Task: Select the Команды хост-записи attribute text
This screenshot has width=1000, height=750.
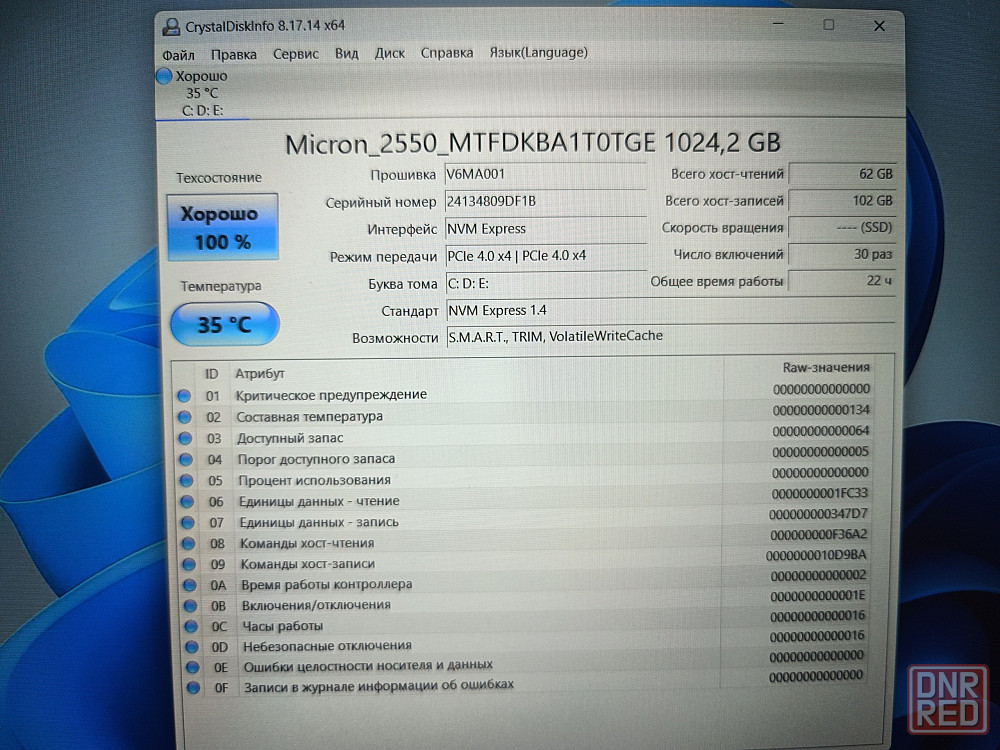Action: pyautogui.click(x=308, y=564)
